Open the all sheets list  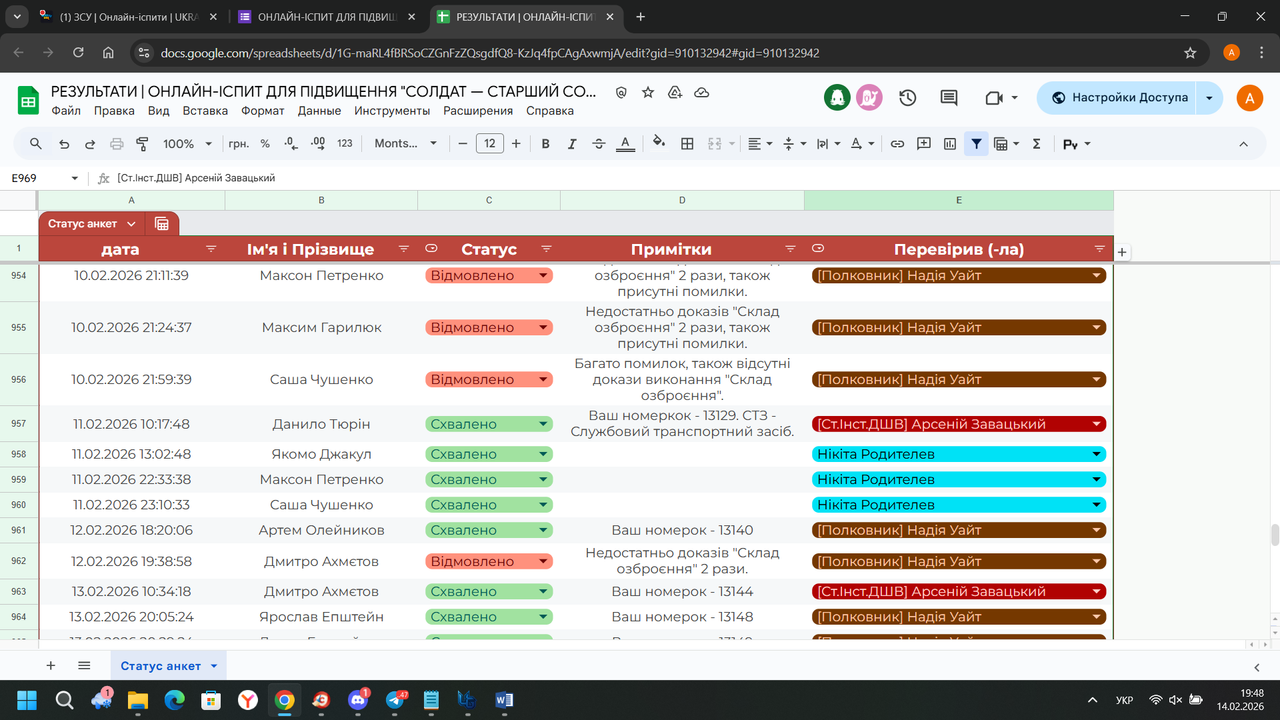[84, 665]
